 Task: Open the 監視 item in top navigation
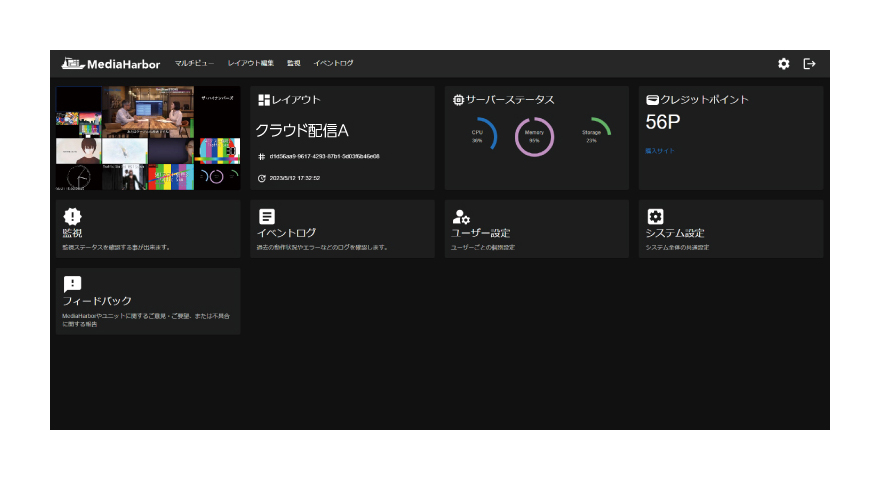click(294, 63)
